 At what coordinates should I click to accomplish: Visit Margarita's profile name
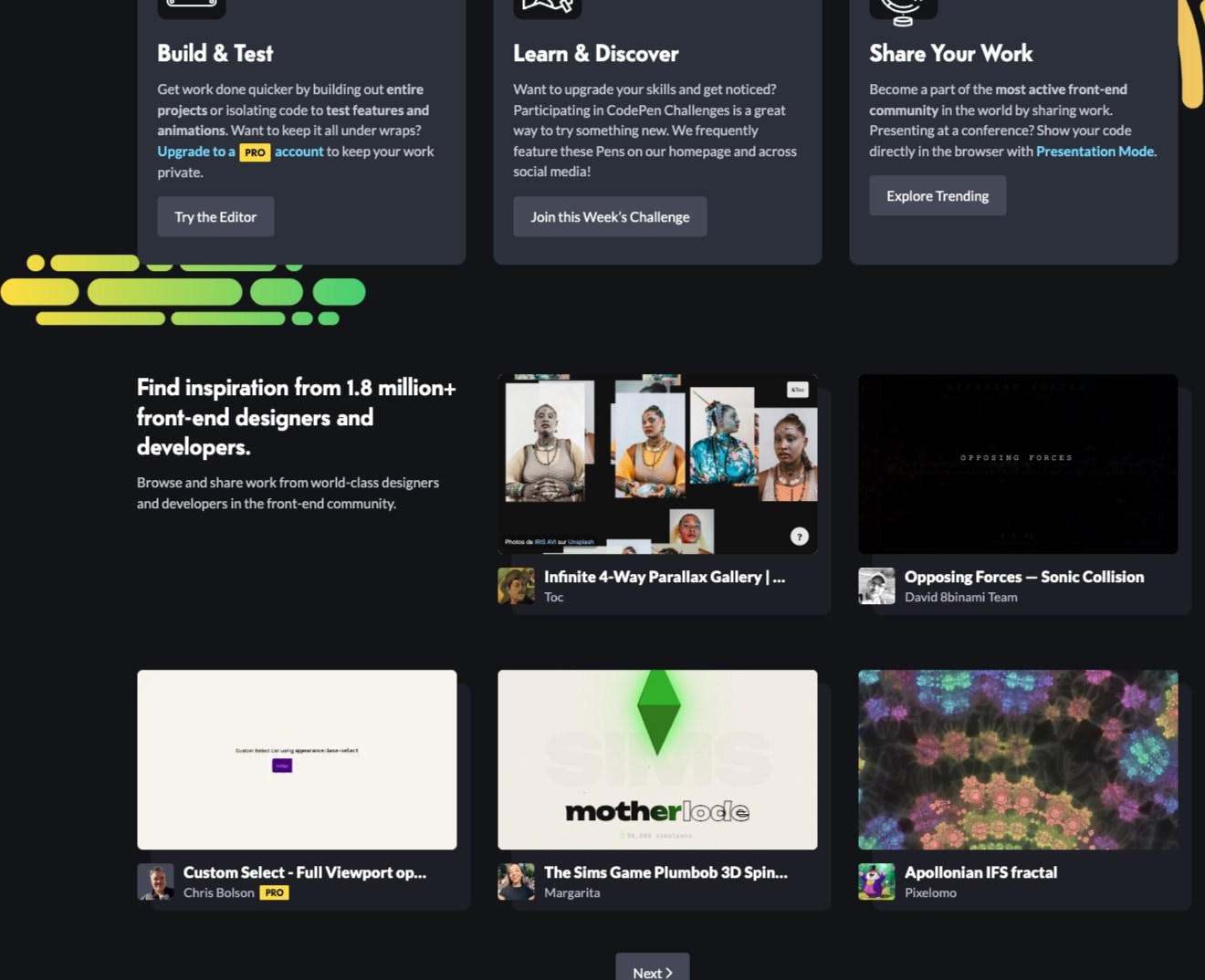pos(572,893)
